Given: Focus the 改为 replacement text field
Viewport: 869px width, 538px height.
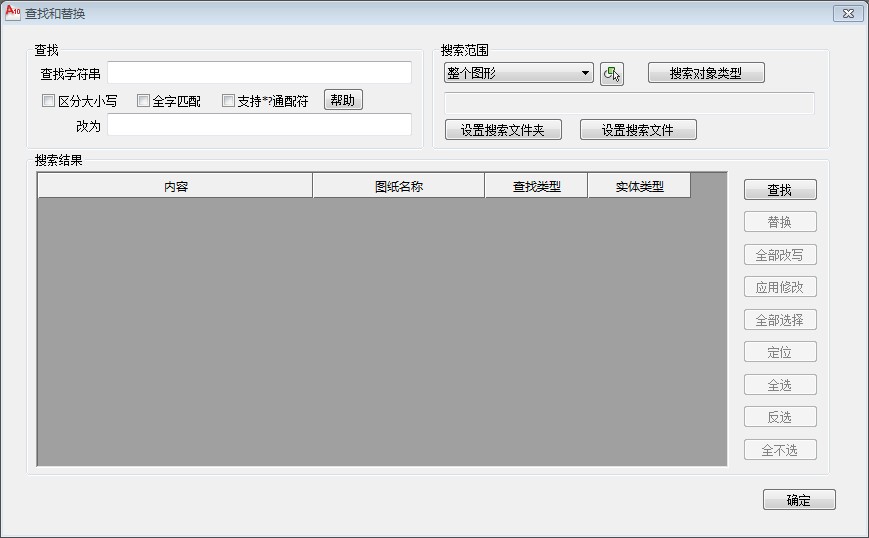Looking at the screenshot, I should (259, 125).
